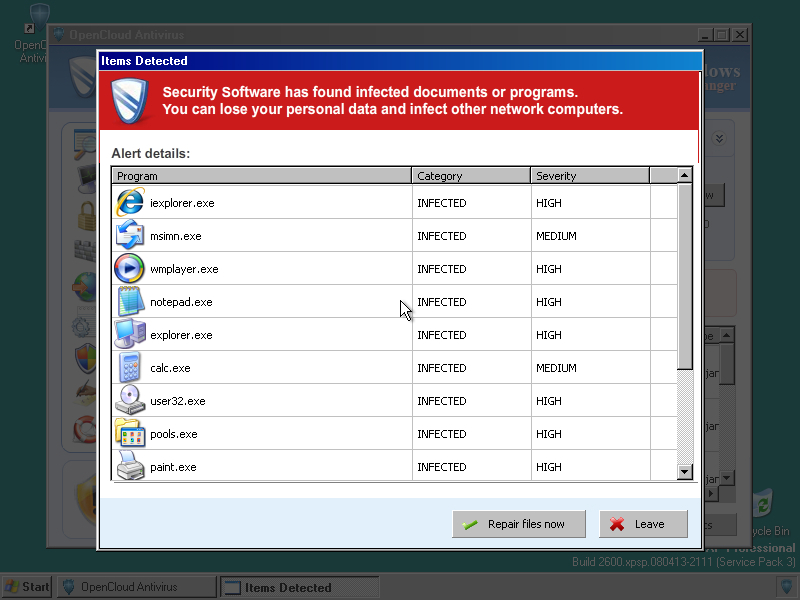800x600 pixels.
Task: Click the tray shield icon in the taskbar
Action: click(787, 586)
